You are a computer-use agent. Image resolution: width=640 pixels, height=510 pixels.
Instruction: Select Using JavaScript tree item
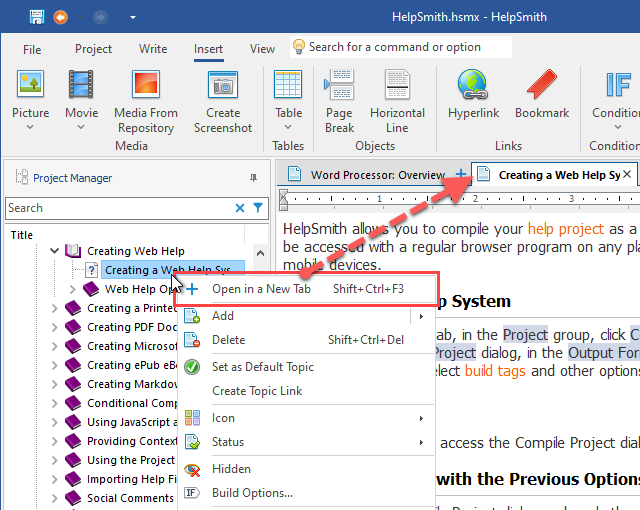(131, 422)
